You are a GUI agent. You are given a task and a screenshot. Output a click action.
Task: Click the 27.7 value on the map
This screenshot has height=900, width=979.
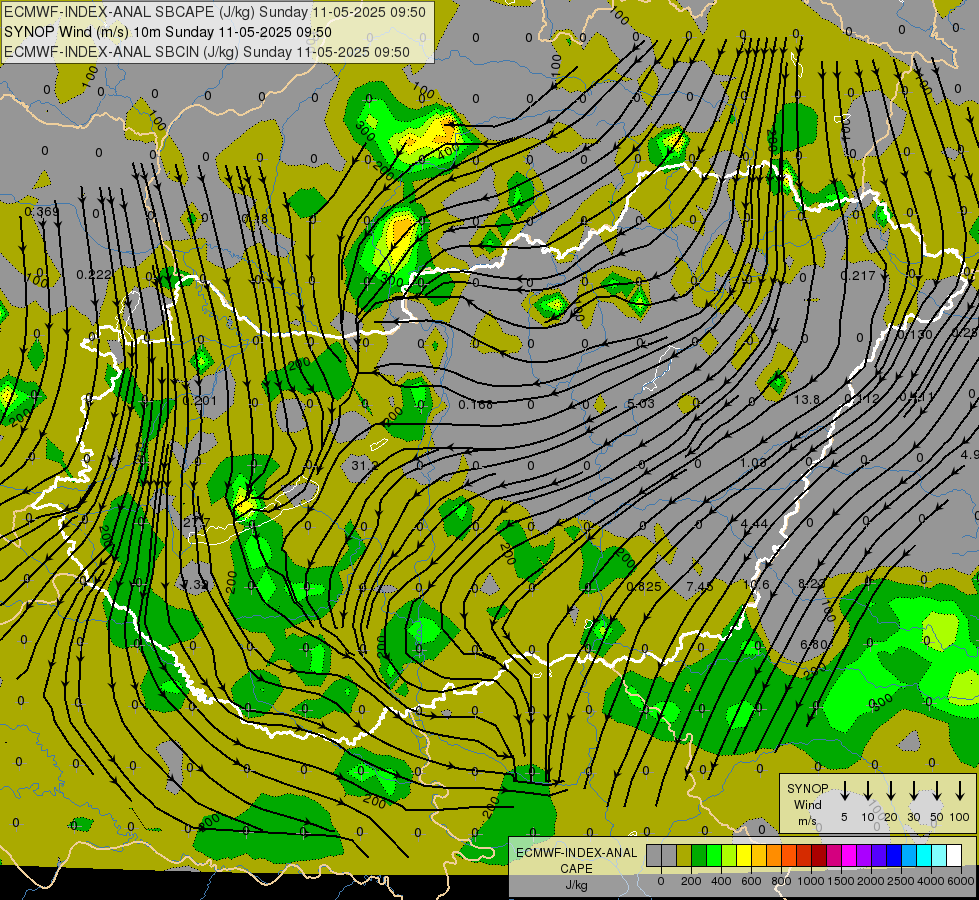[197, 522]
